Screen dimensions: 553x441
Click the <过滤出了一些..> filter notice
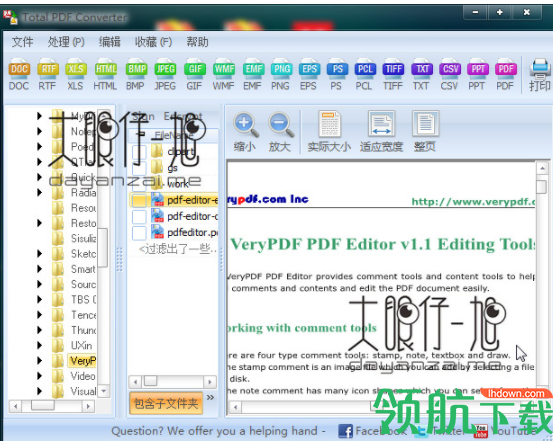[177, 249]
